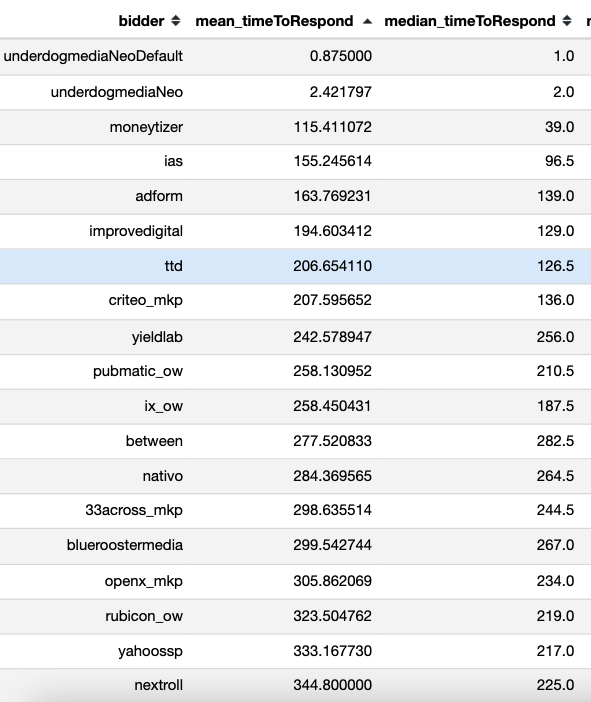
Task: Select the nativo bidder cell
Action: pyautogui.click(x=163, y=476)
